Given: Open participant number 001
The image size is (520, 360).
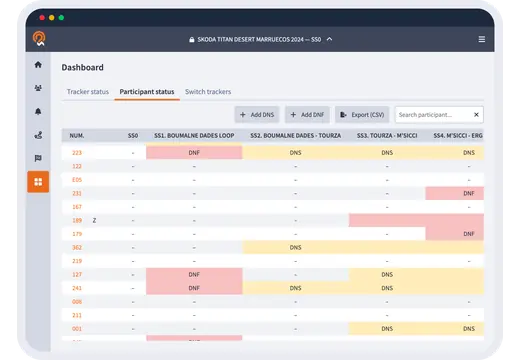Looking at the screenshot, I should tap(77, 329).
